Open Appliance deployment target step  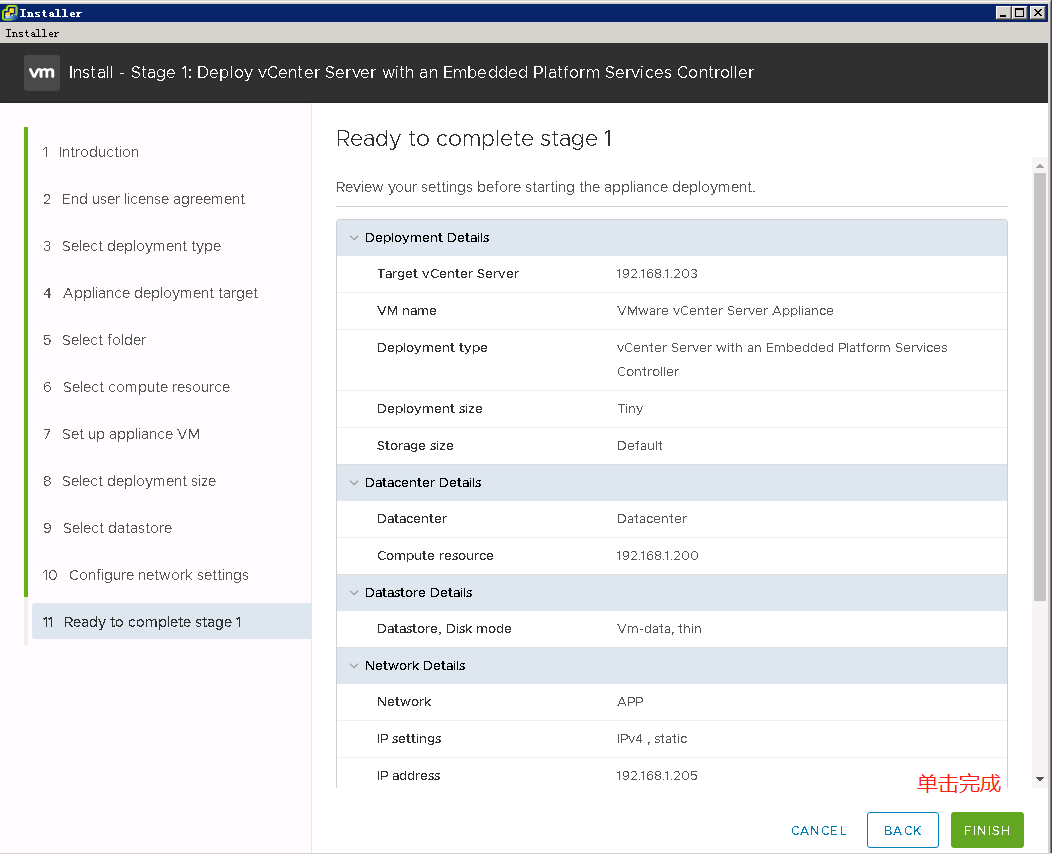pos(150,293)
